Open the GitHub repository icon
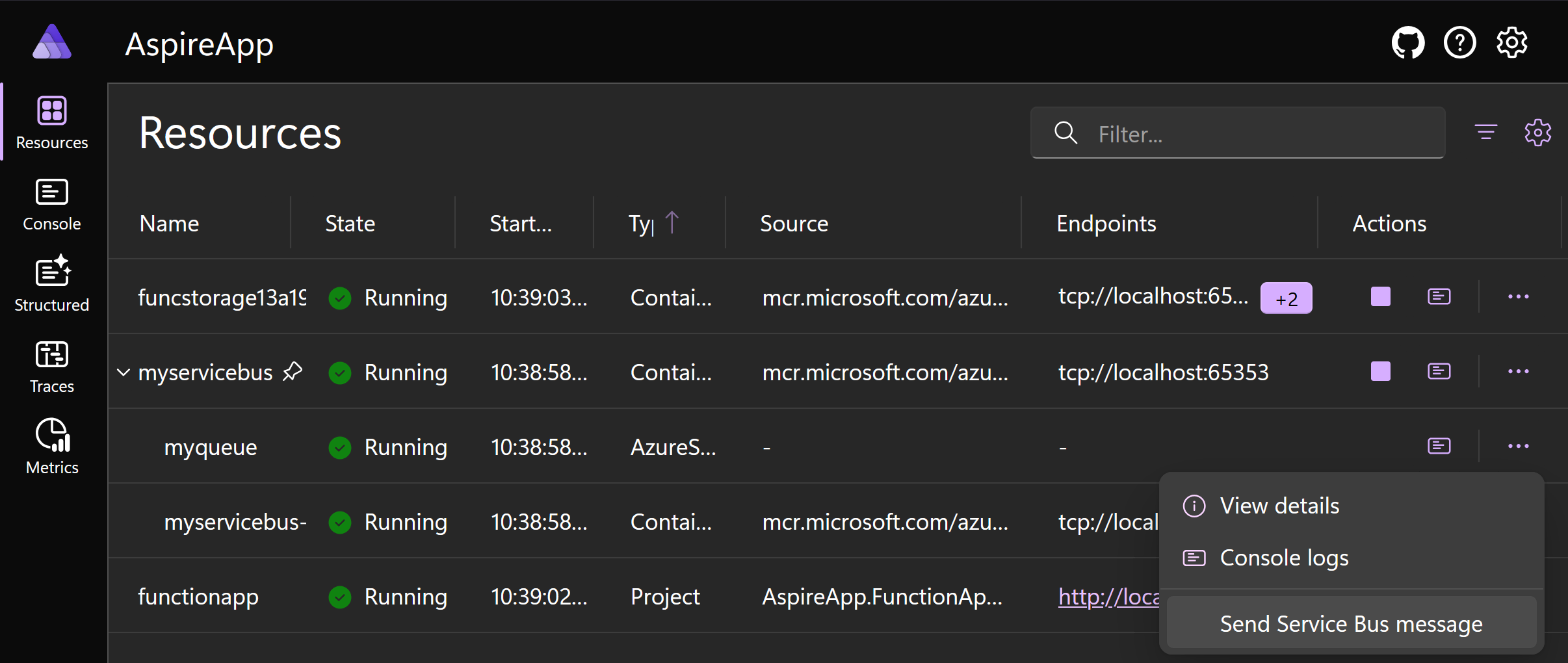This screenshot has height=663, width=1568. point(1407,44)
